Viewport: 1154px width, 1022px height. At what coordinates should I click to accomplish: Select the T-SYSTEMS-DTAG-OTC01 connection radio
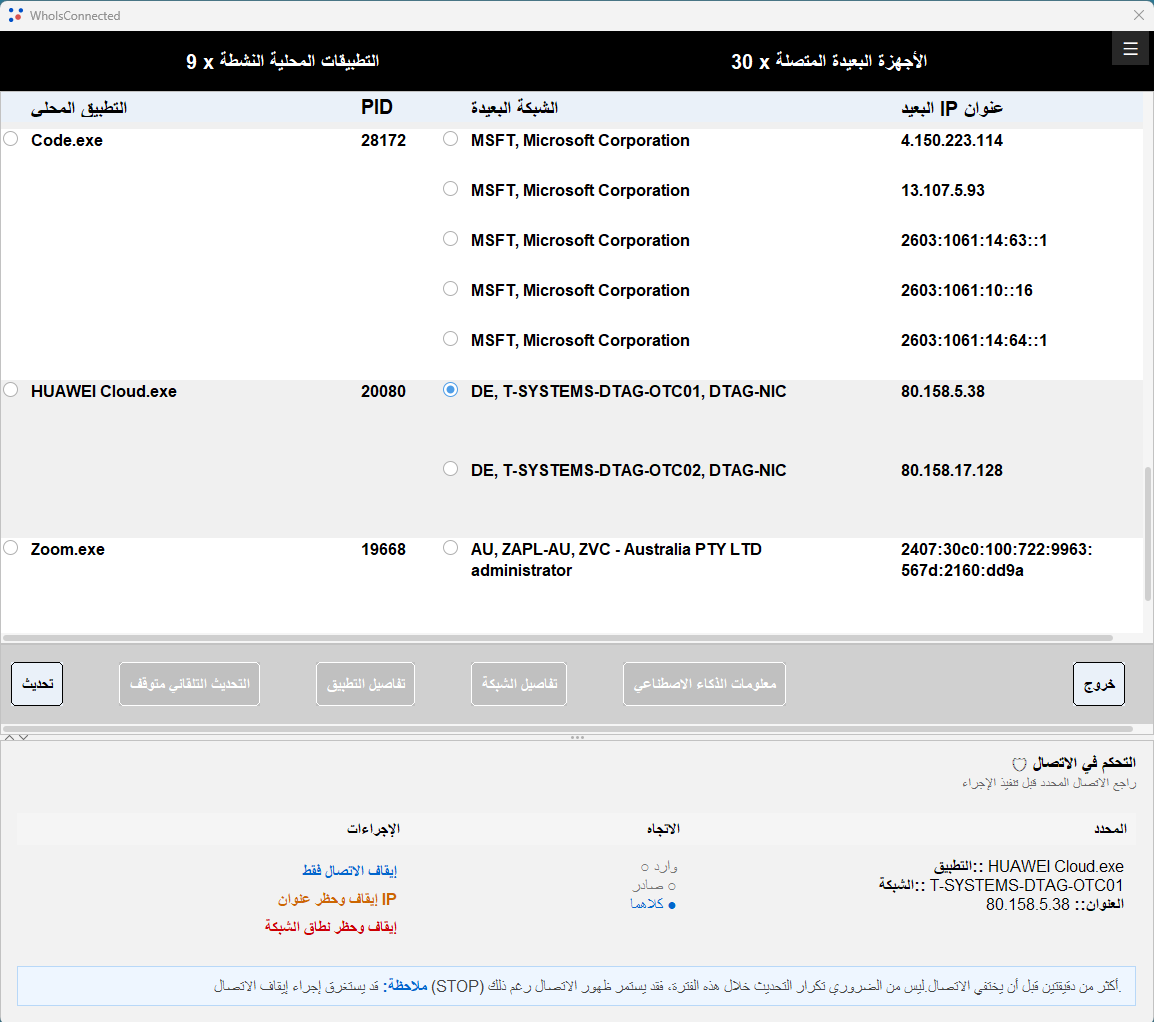click(450, 390)
